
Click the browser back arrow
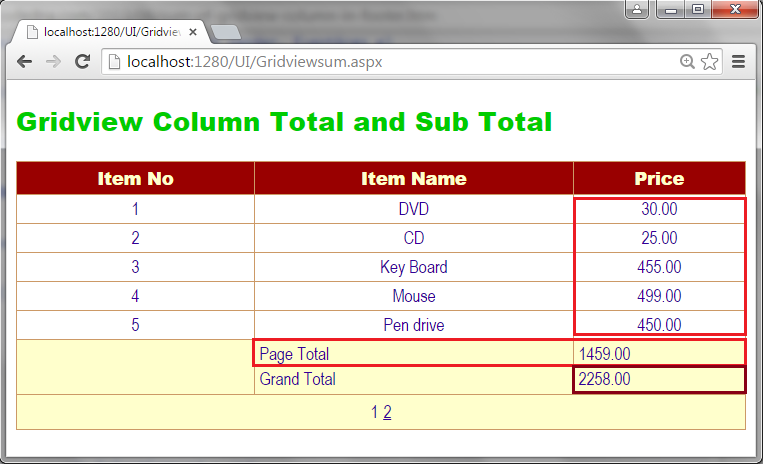tap(24, 61)
